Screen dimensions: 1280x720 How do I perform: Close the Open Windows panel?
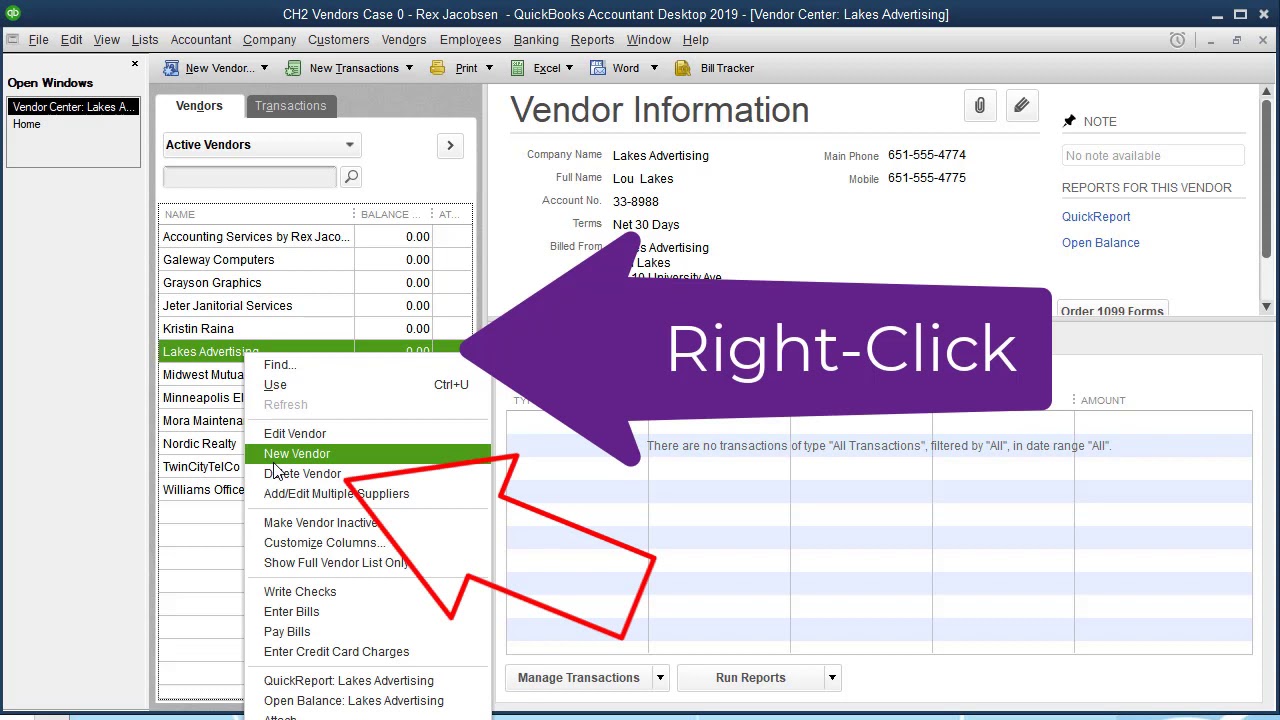135,64
